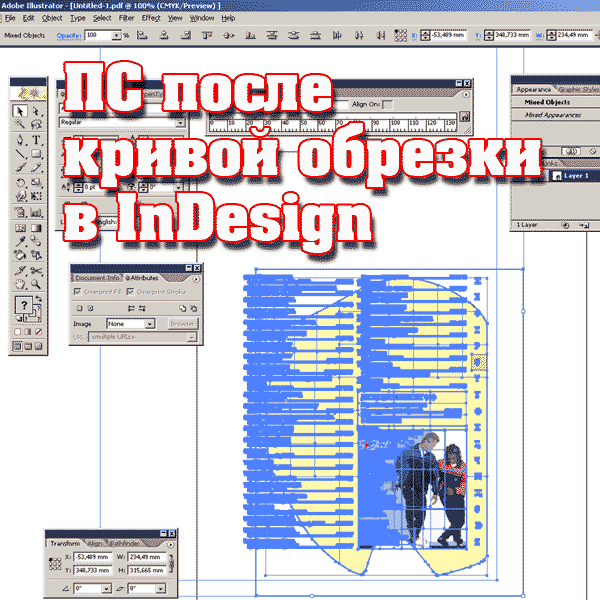Choose the Free Transform tool
The height and width of the screenshot is (600, 600).
coord(36,196)
